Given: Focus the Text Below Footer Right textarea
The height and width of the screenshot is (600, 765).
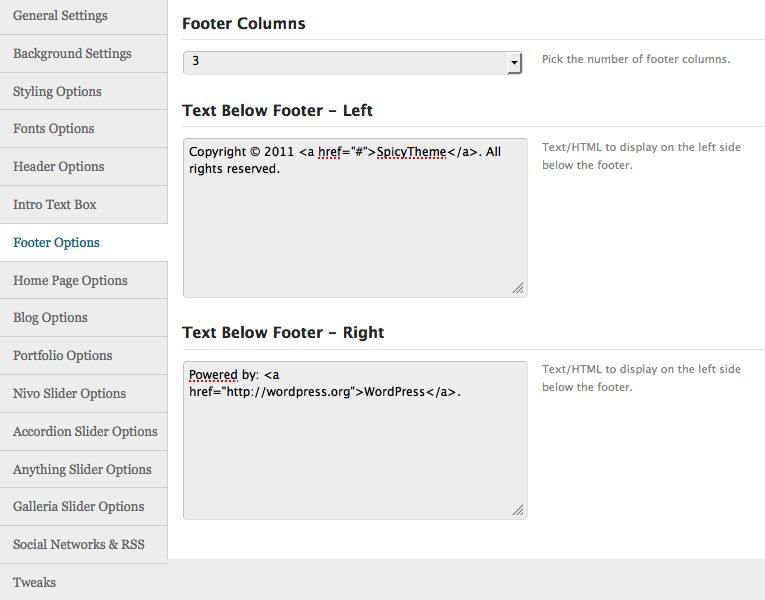Looking at the screenshot, I should [354, 450].
